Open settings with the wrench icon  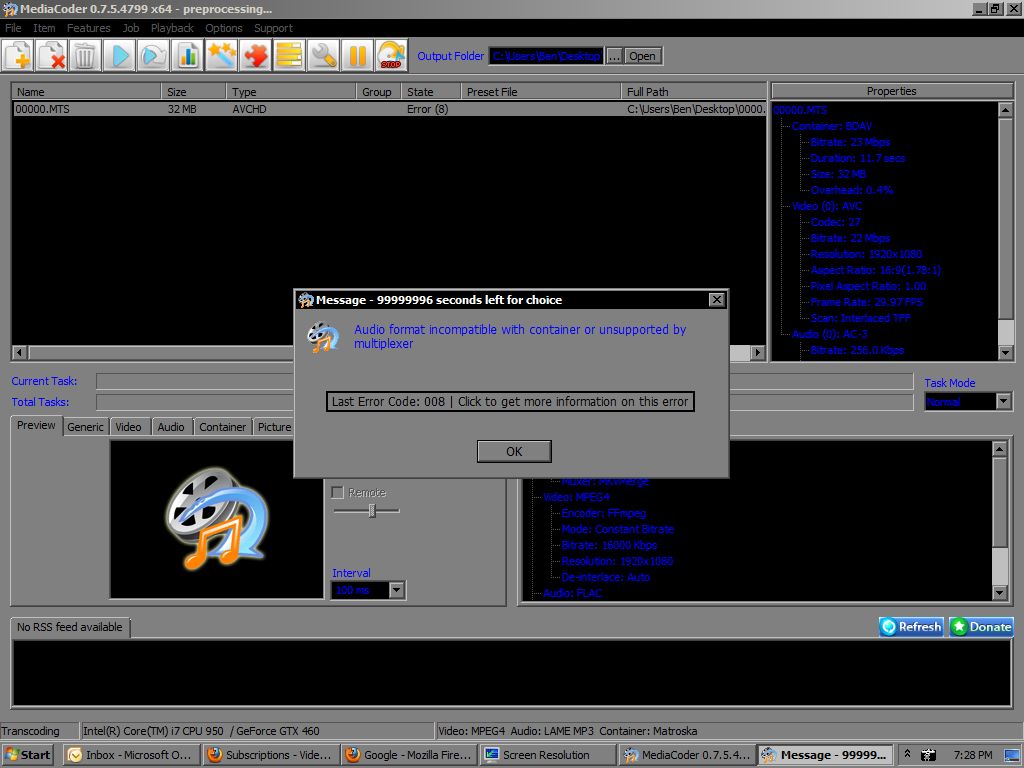(323, 56)
